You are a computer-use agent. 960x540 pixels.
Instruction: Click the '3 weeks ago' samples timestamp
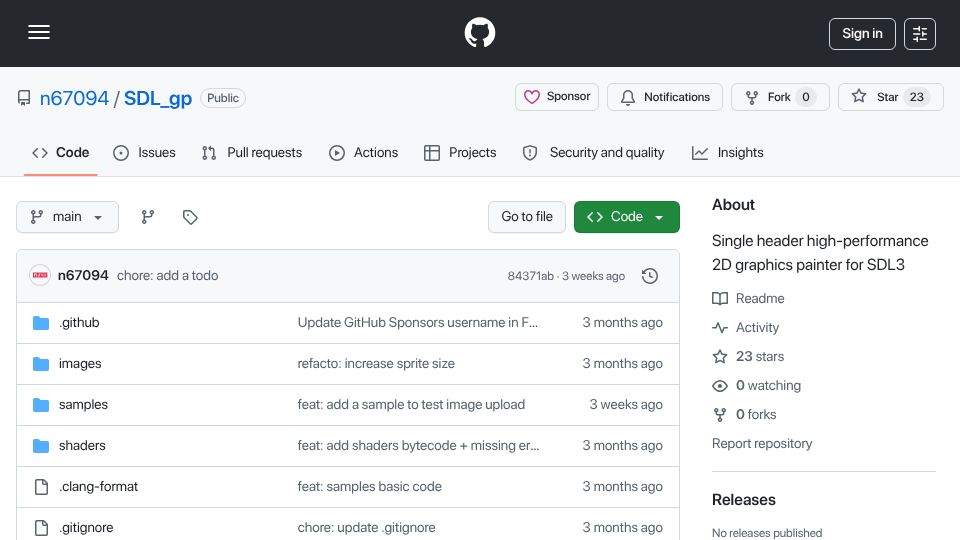tap(626, 405)
